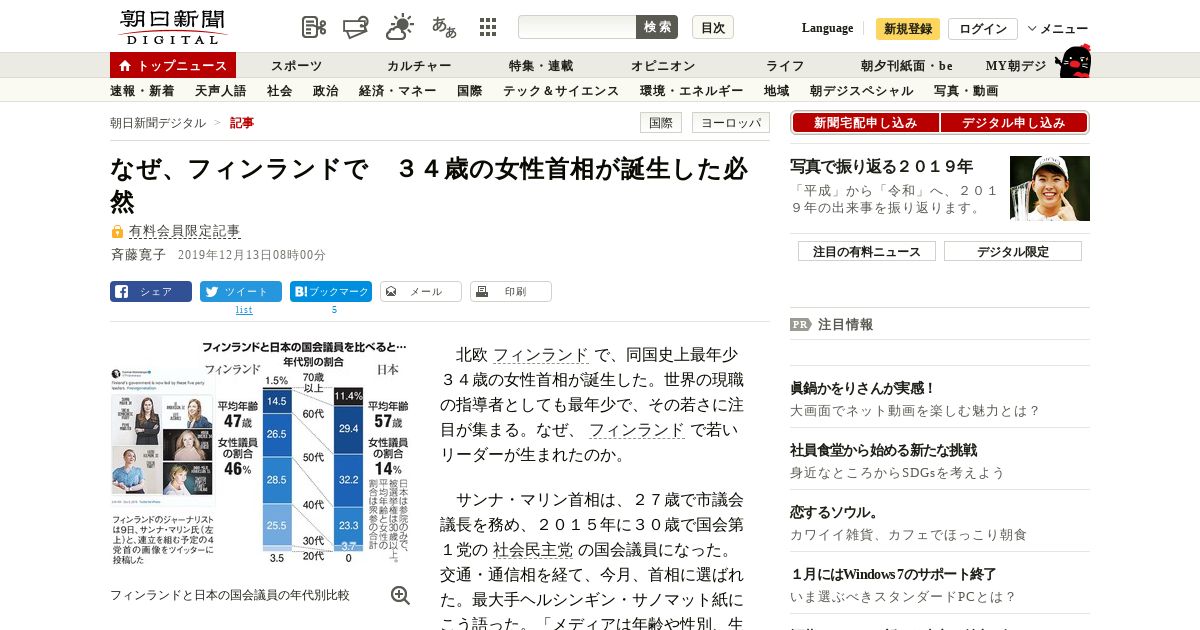Viewport: 1200px width, 630px height.
Task: Open 速報・新着 submenu
Action: pyautogui.click(x=142, y=91)
